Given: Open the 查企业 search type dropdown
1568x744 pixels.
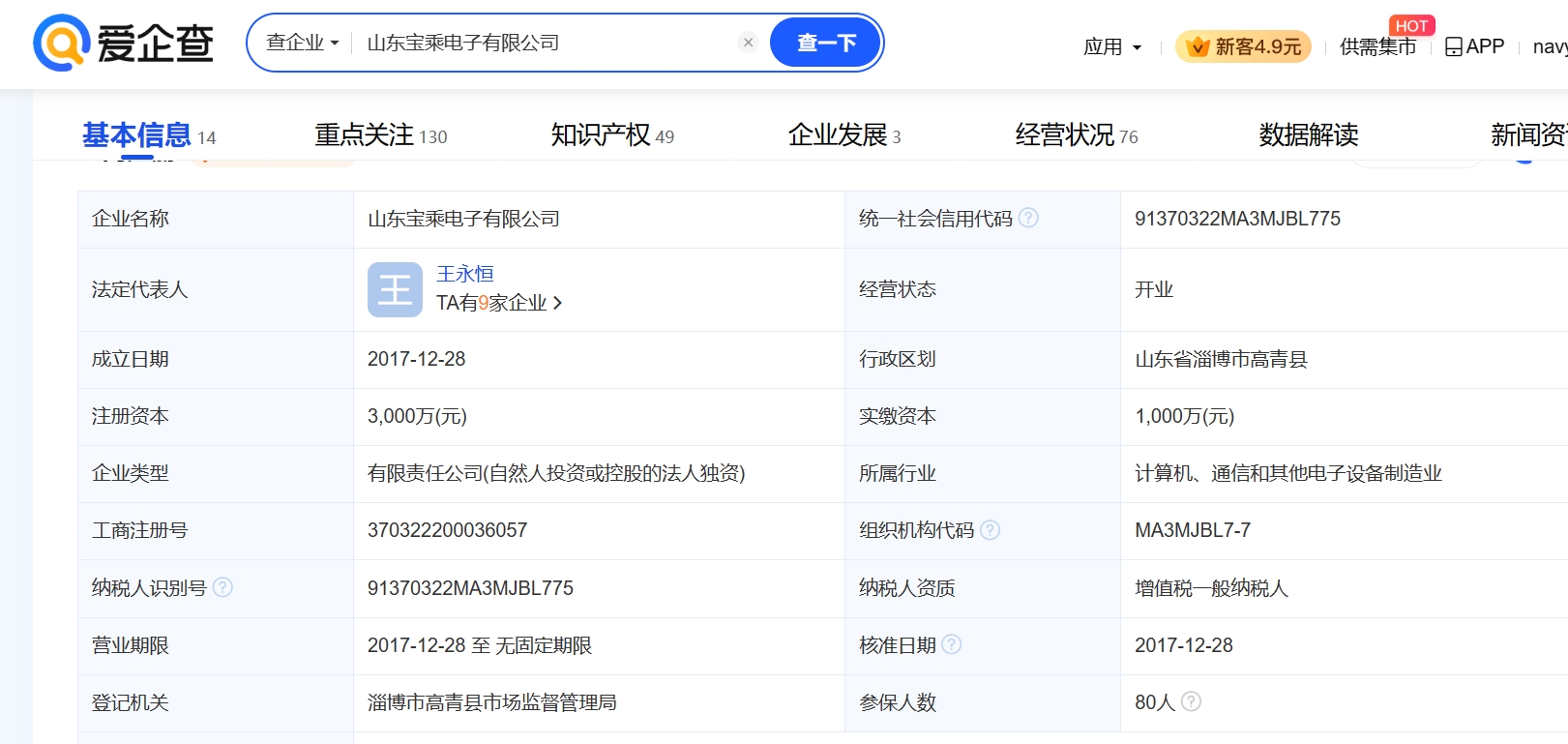Looking at the screenshot, I should tap(302, 43).
